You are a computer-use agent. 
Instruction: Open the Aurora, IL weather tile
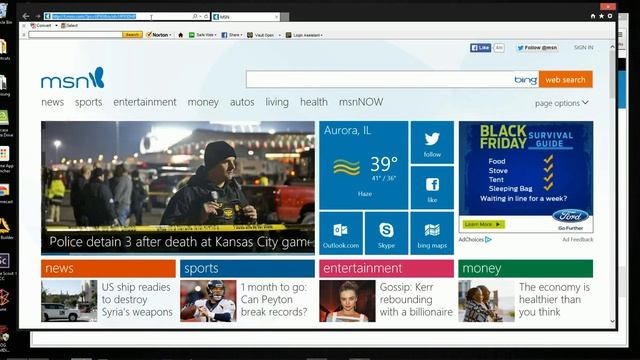364,165
